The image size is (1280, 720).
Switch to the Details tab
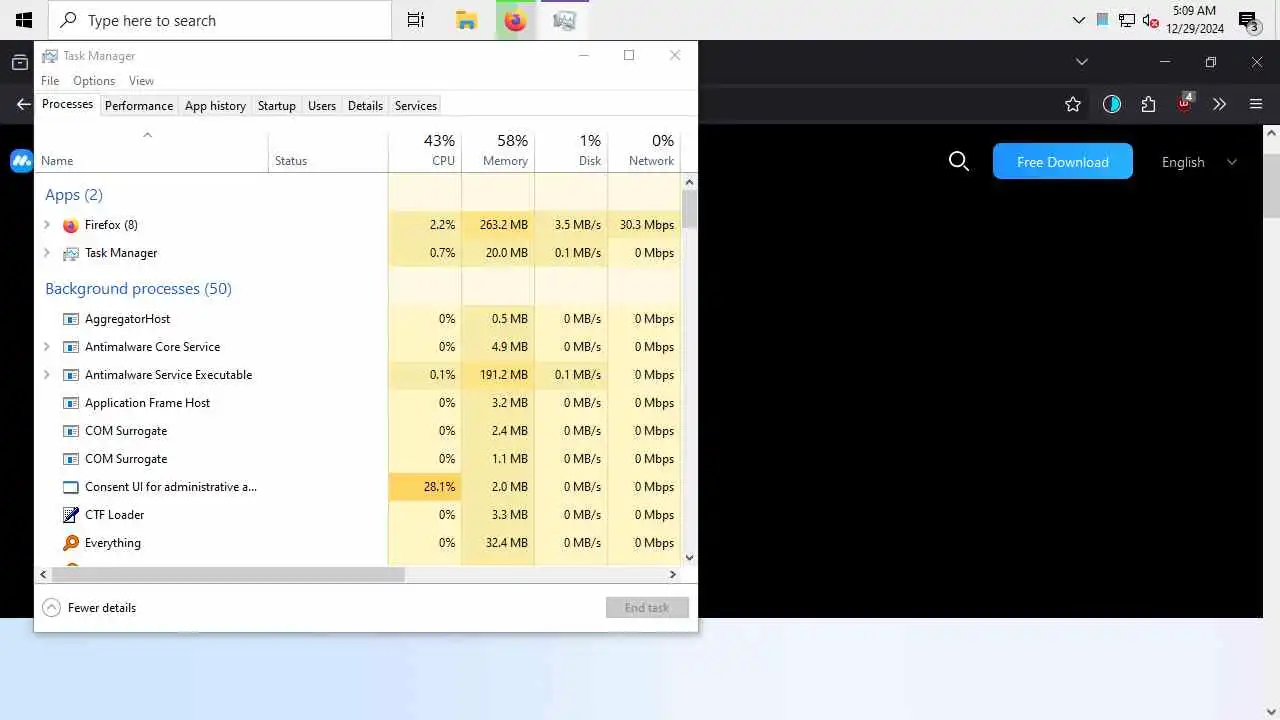click(365, 106)
